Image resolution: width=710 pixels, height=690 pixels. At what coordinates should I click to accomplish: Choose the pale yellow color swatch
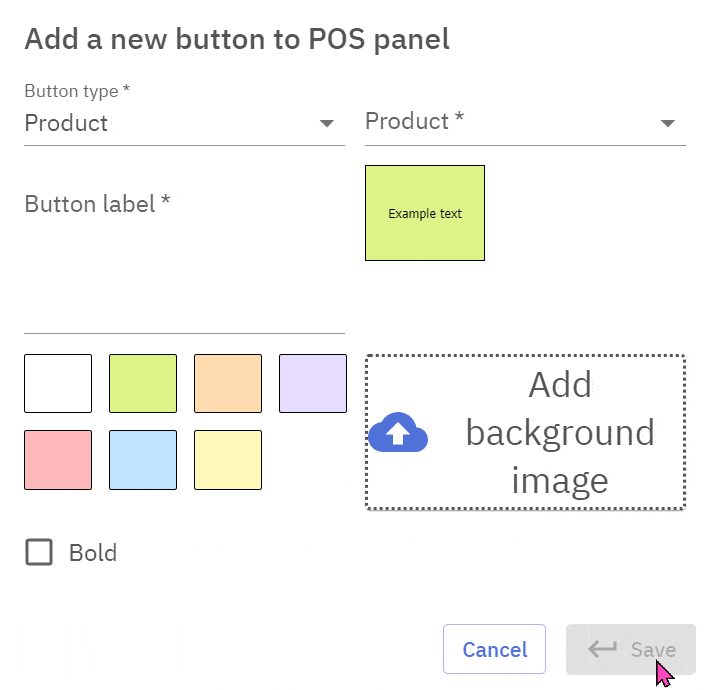(x=228, y=460)
